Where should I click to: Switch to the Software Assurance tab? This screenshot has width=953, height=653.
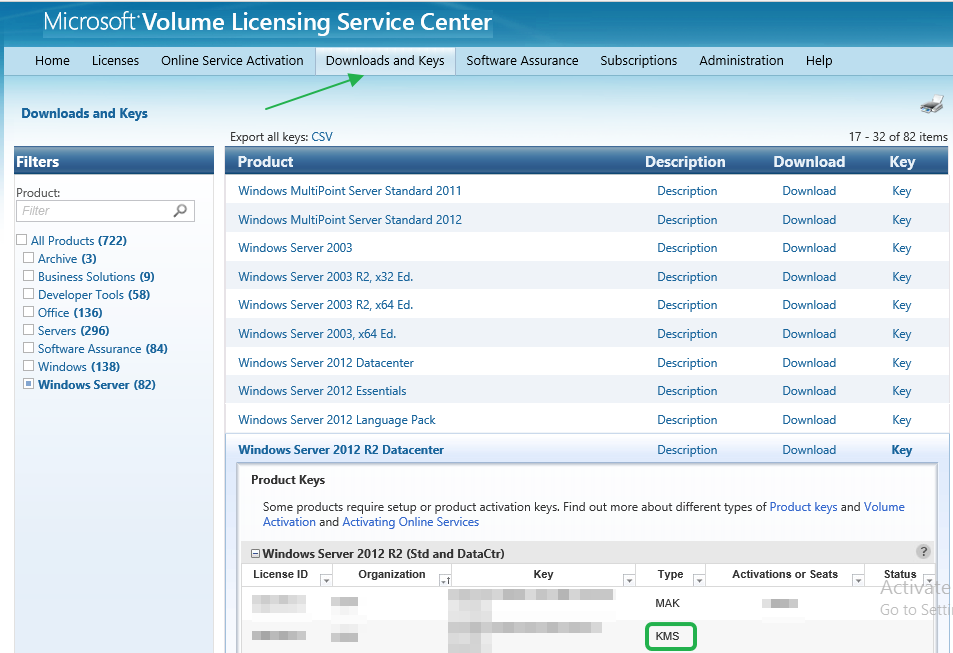coord(522,61)
